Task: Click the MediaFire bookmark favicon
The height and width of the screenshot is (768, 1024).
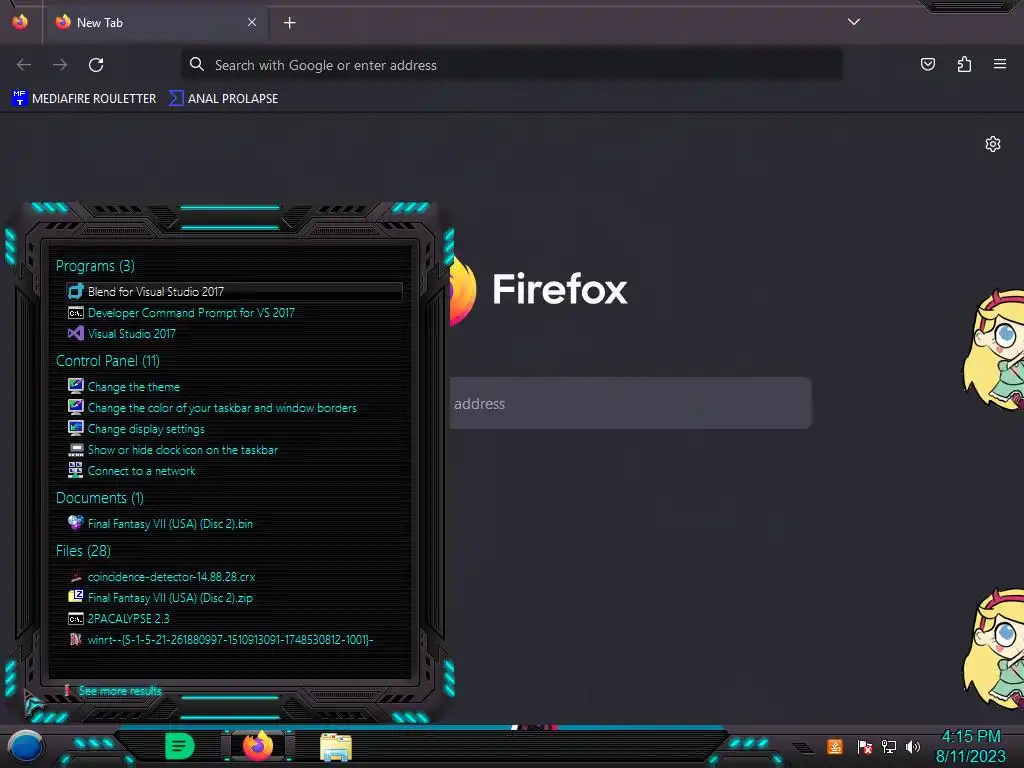Action: click(x=20, y=98)
